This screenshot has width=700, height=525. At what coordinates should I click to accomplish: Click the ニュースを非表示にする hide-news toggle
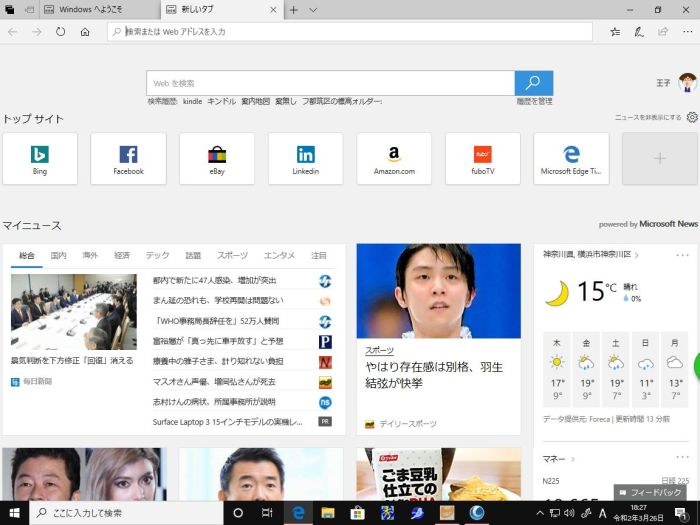pyautogui.click(x=647, y=117)
